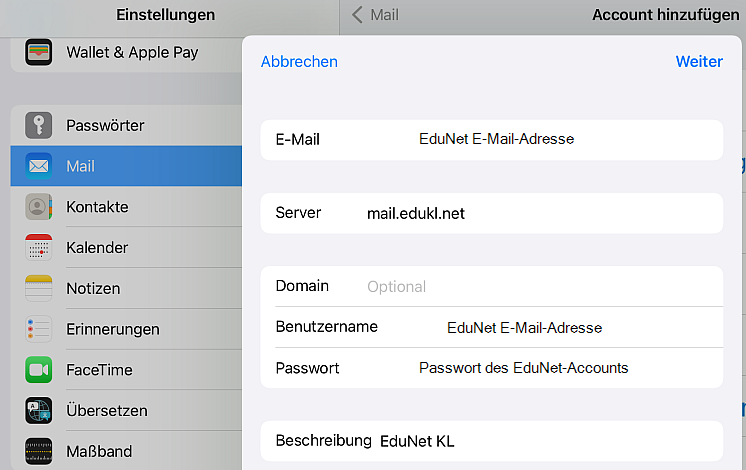Viewport: 746px width, 470px height.
Task: Open Maßband settings row
Action: [126, 451]
